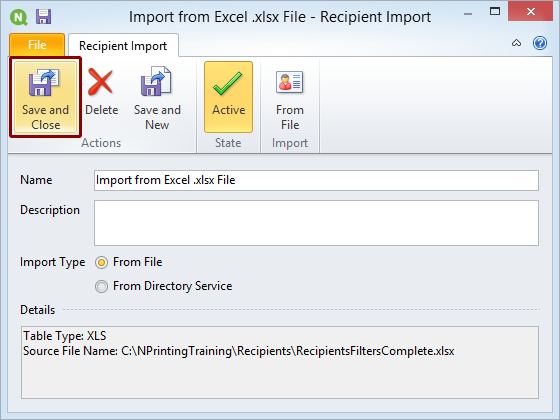Click the Details box showing source file
The width and height of the screenshot is (560, 420).
point(280,362)
